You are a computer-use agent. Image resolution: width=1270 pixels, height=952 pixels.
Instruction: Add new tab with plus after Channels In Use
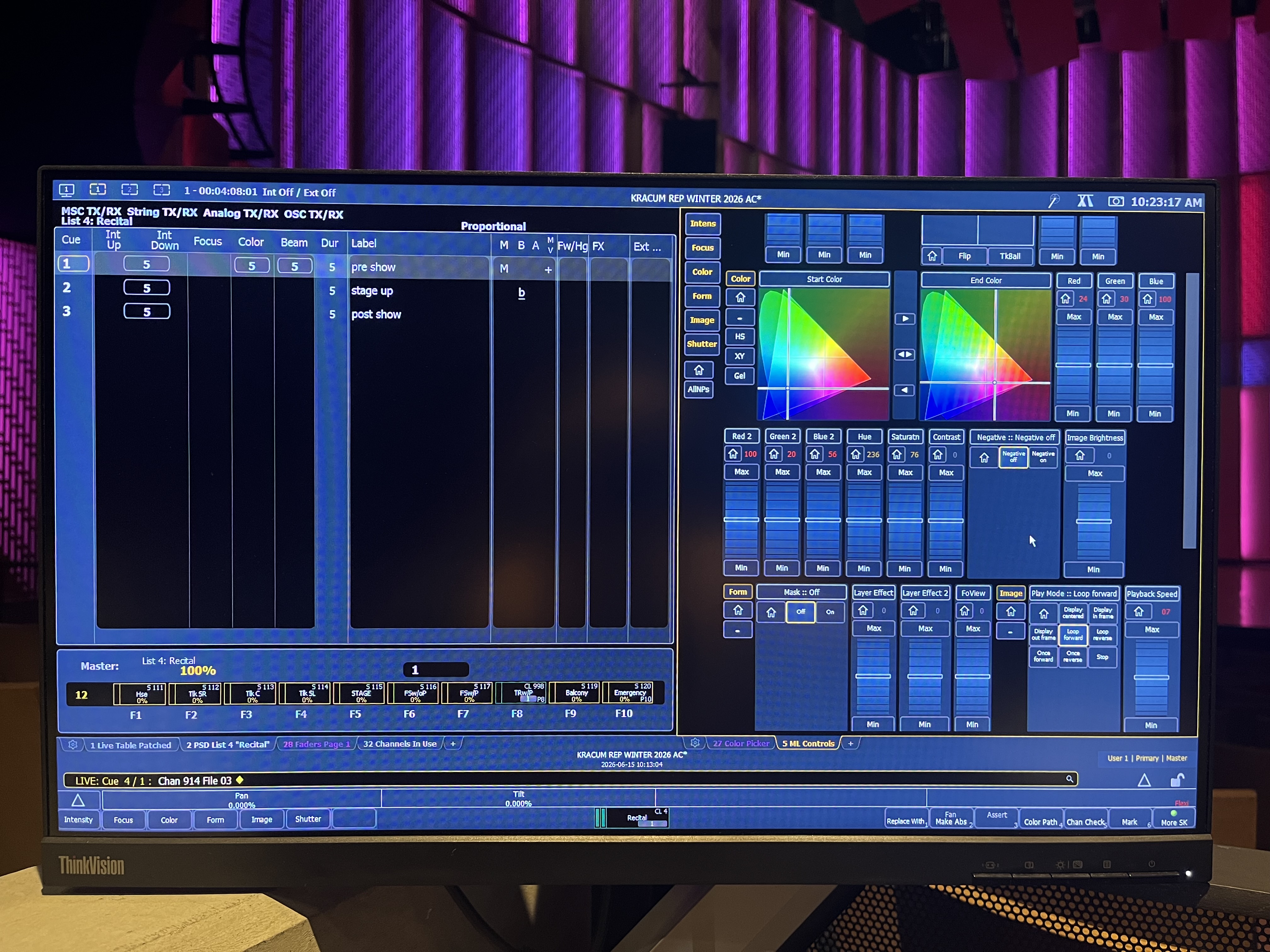click(x=453, y=743)
